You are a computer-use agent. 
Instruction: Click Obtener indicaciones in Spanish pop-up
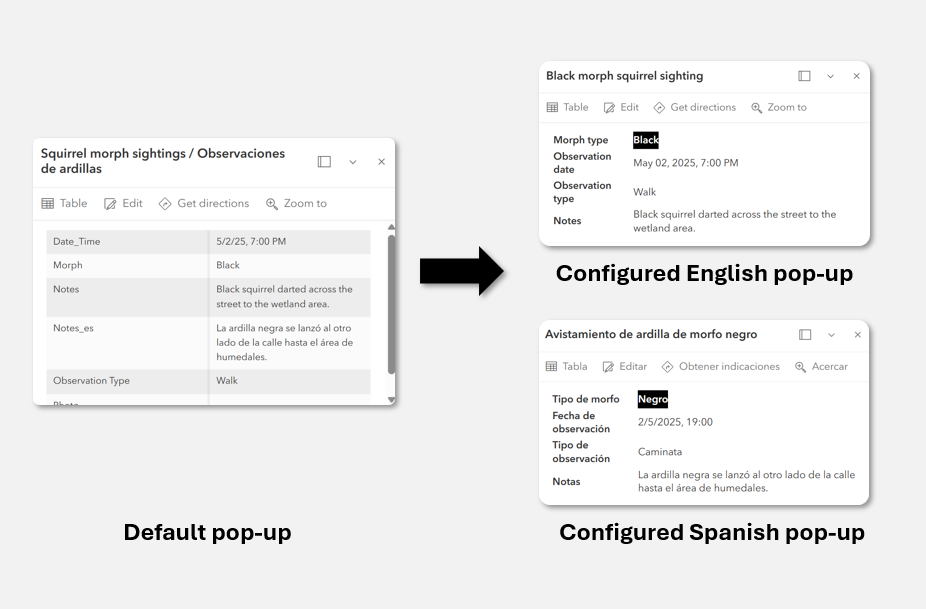click(720, 366)
